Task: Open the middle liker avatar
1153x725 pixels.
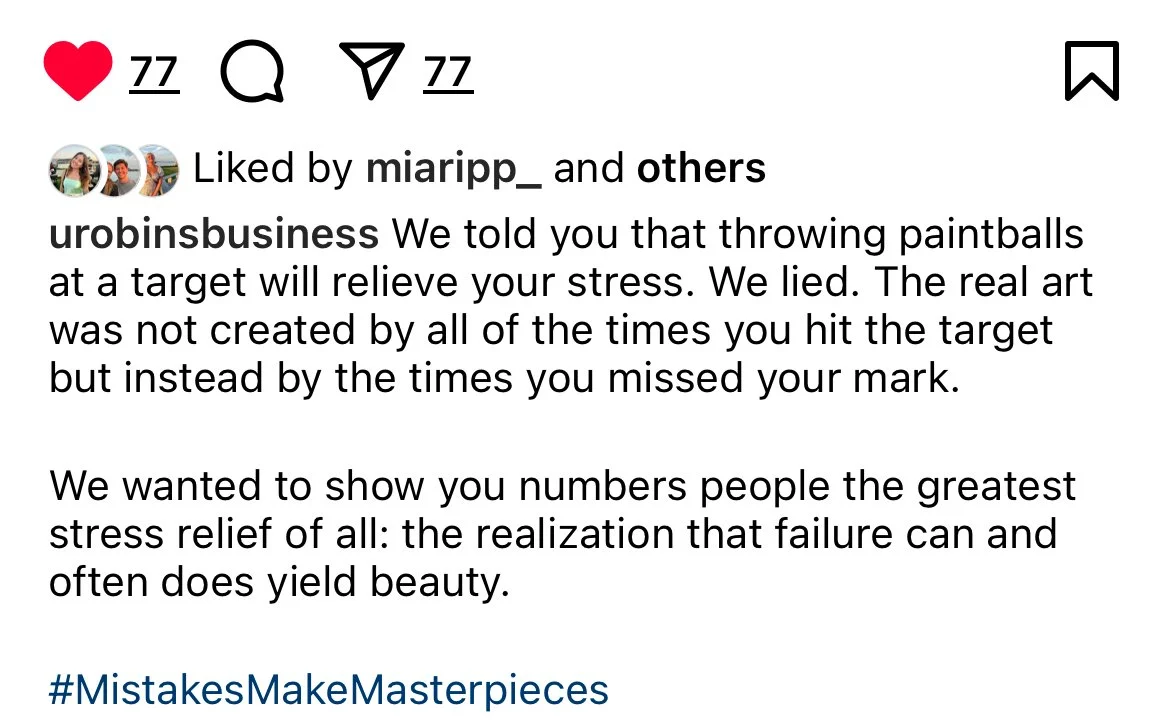Action: pos(118,170)
